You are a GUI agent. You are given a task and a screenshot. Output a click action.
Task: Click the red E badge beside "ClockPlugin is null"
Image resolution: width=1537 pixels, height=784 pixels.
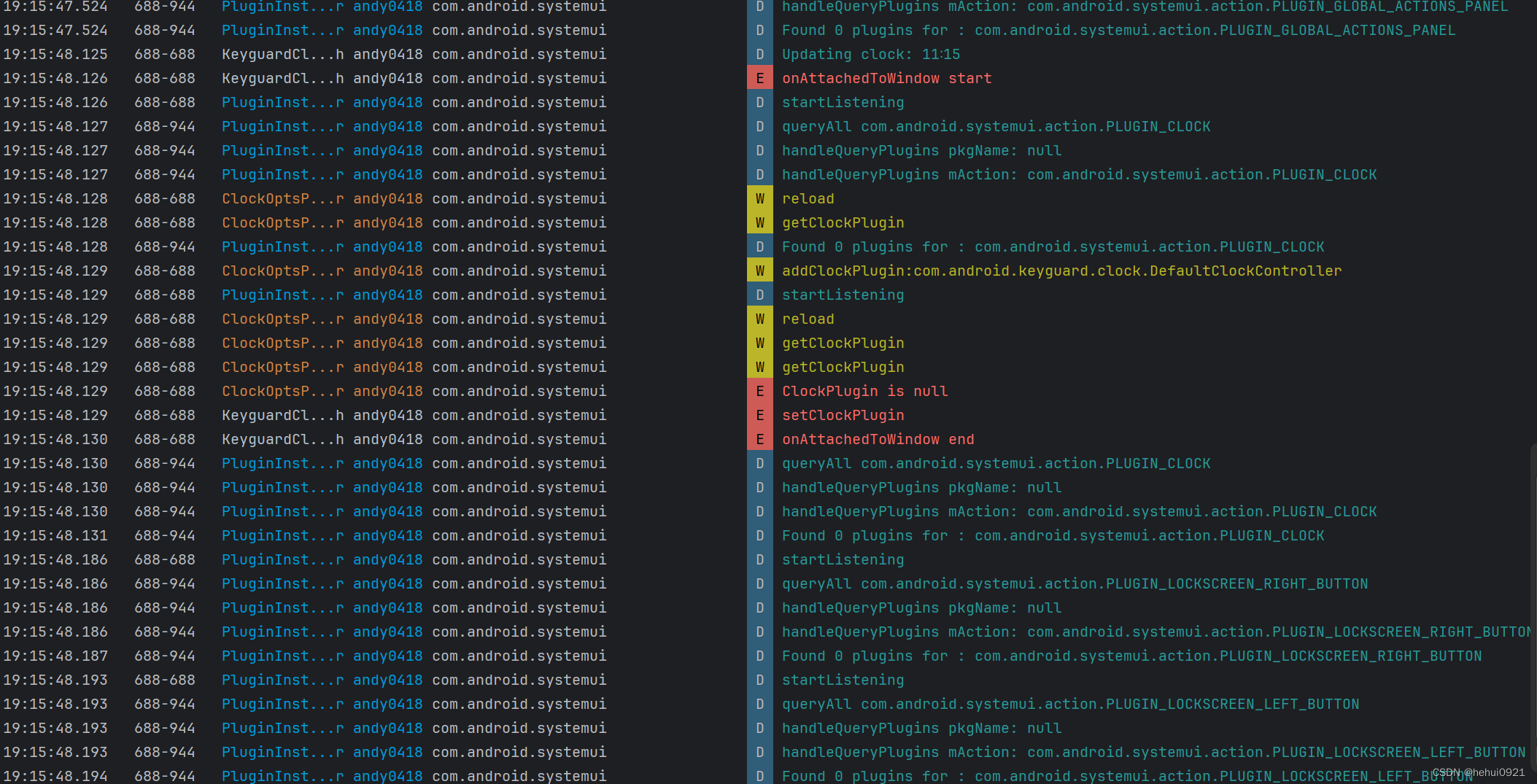pos(760,392)
